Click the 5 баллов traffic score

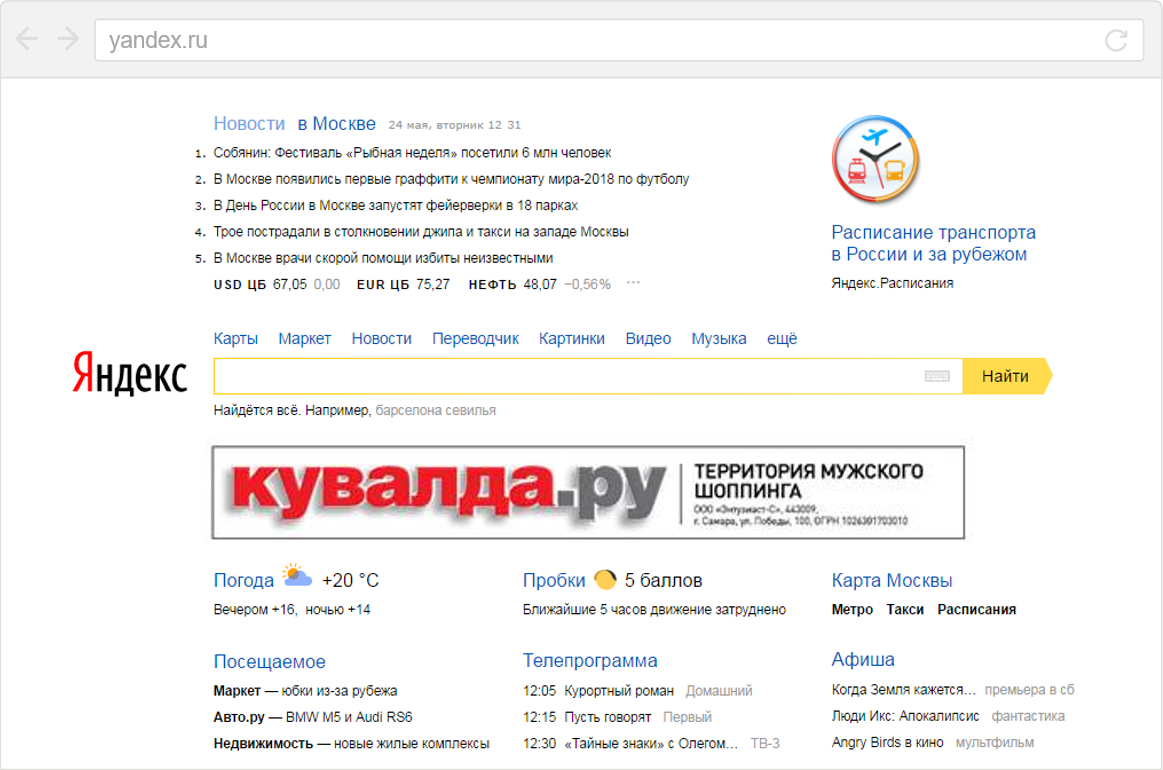[663, 580]
